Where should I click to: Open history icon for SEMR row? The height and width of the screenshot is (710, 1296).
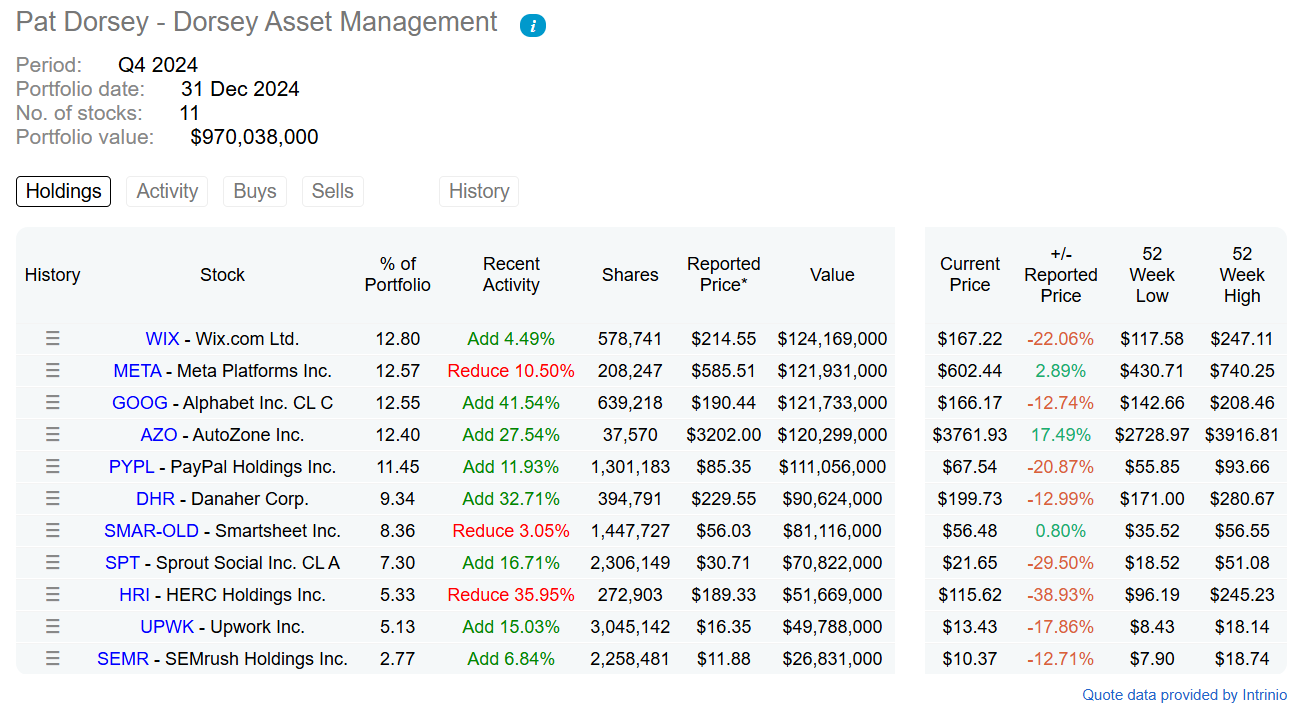pyautogui.click(x=53, y=659)
